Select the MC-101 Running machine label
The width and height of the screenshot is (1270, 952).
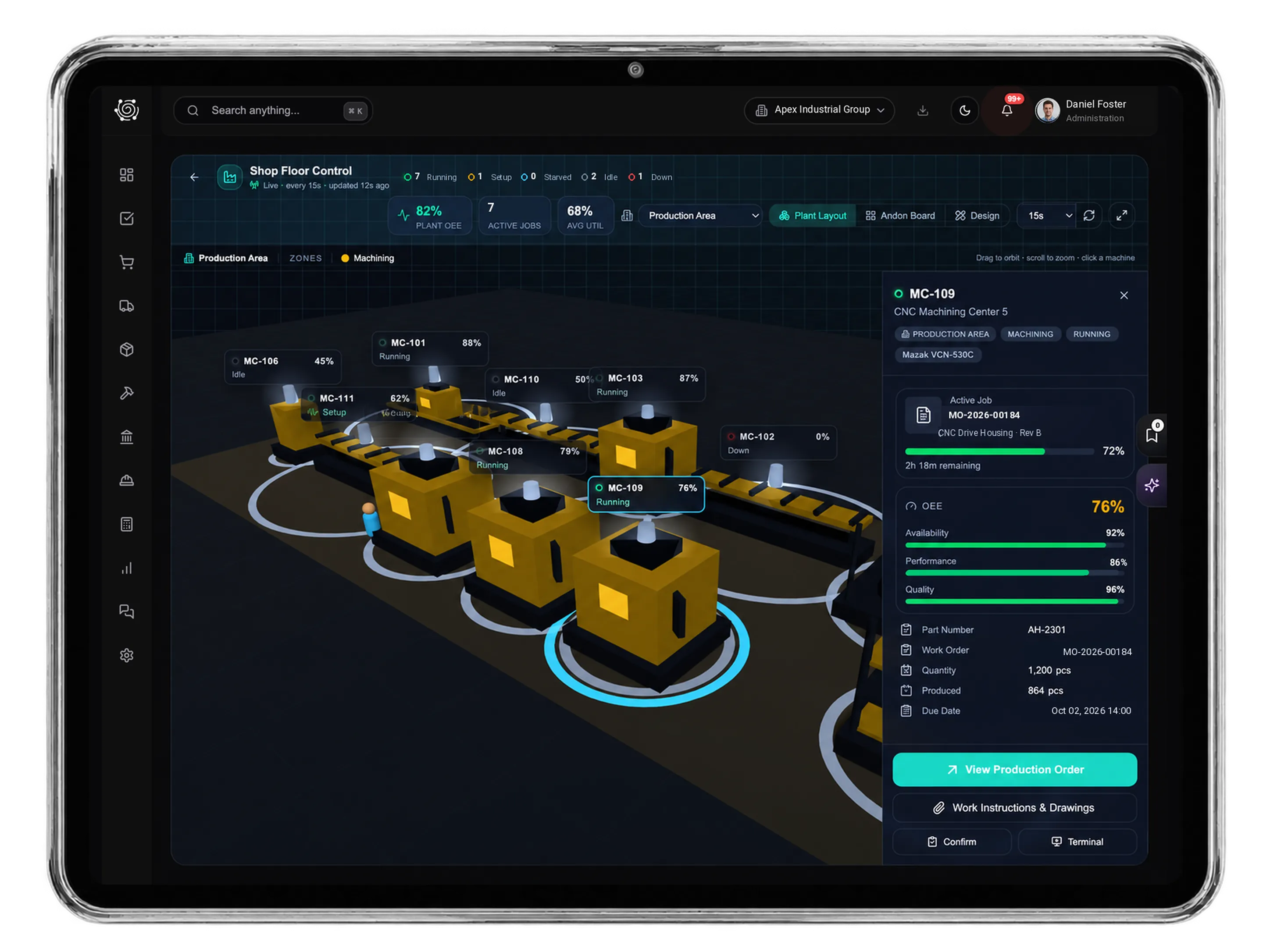(x=430, y=349)
